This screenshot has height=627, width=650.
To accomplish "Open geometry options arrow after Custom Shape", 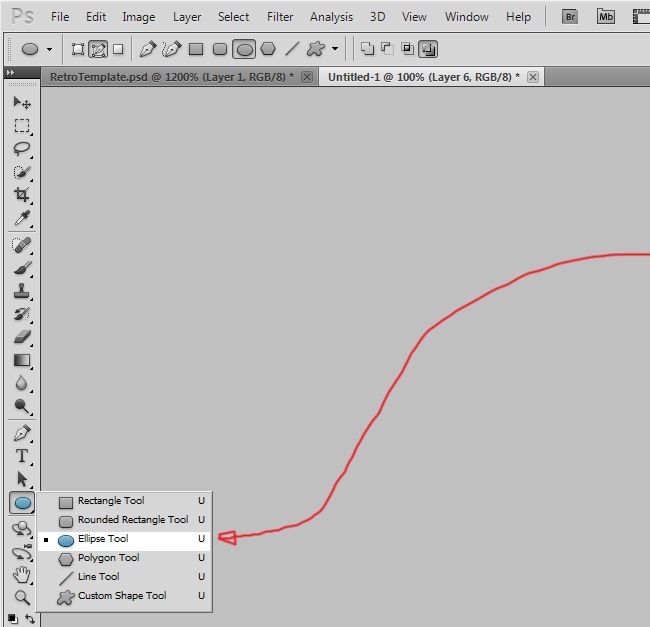I will tap(335, 49).
